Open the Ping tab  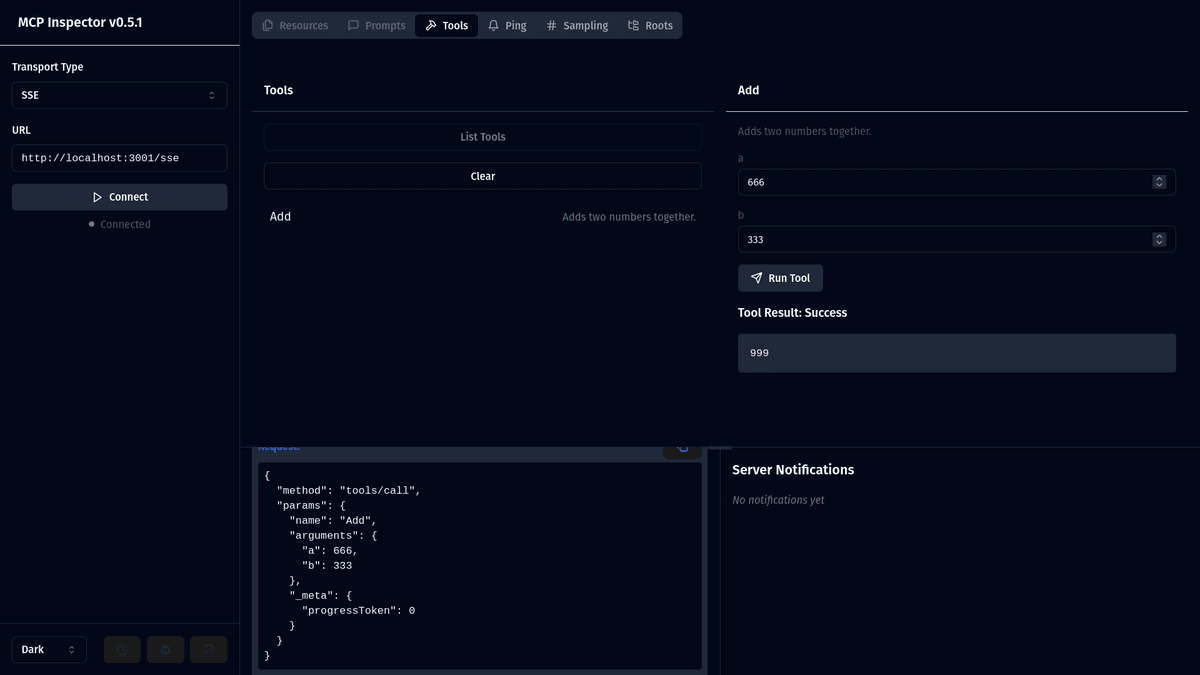(507, 25)
